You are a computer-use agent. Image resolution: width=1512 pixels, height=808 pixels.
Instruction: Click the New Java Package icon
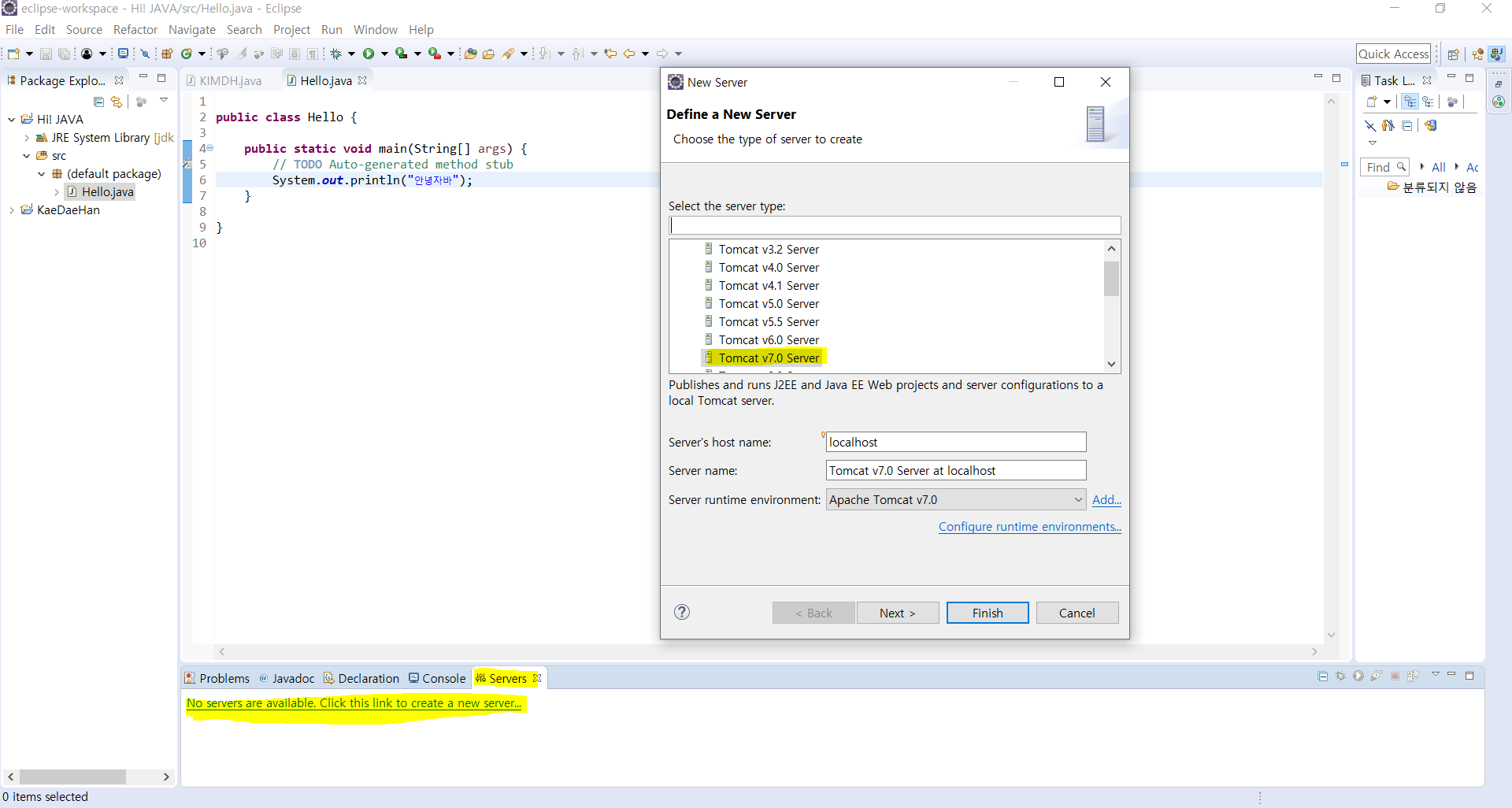pos(167,54)
